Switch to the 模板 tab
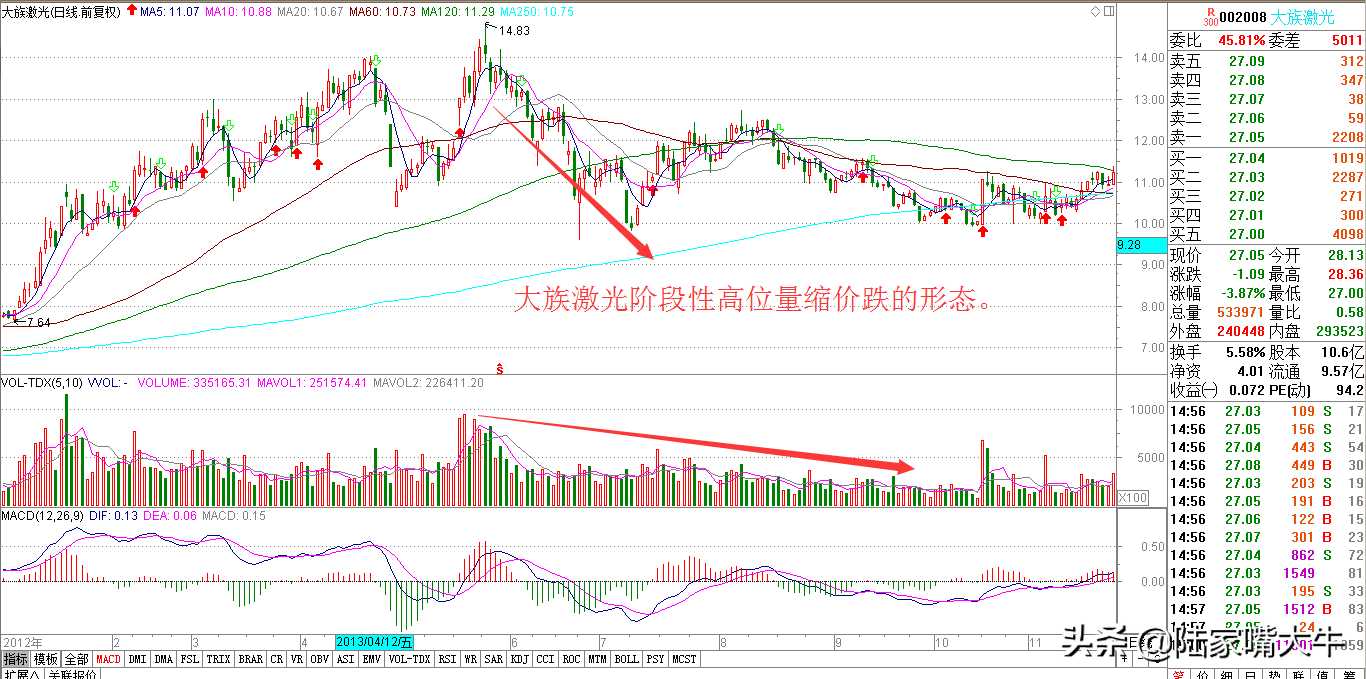 (46, 659)
